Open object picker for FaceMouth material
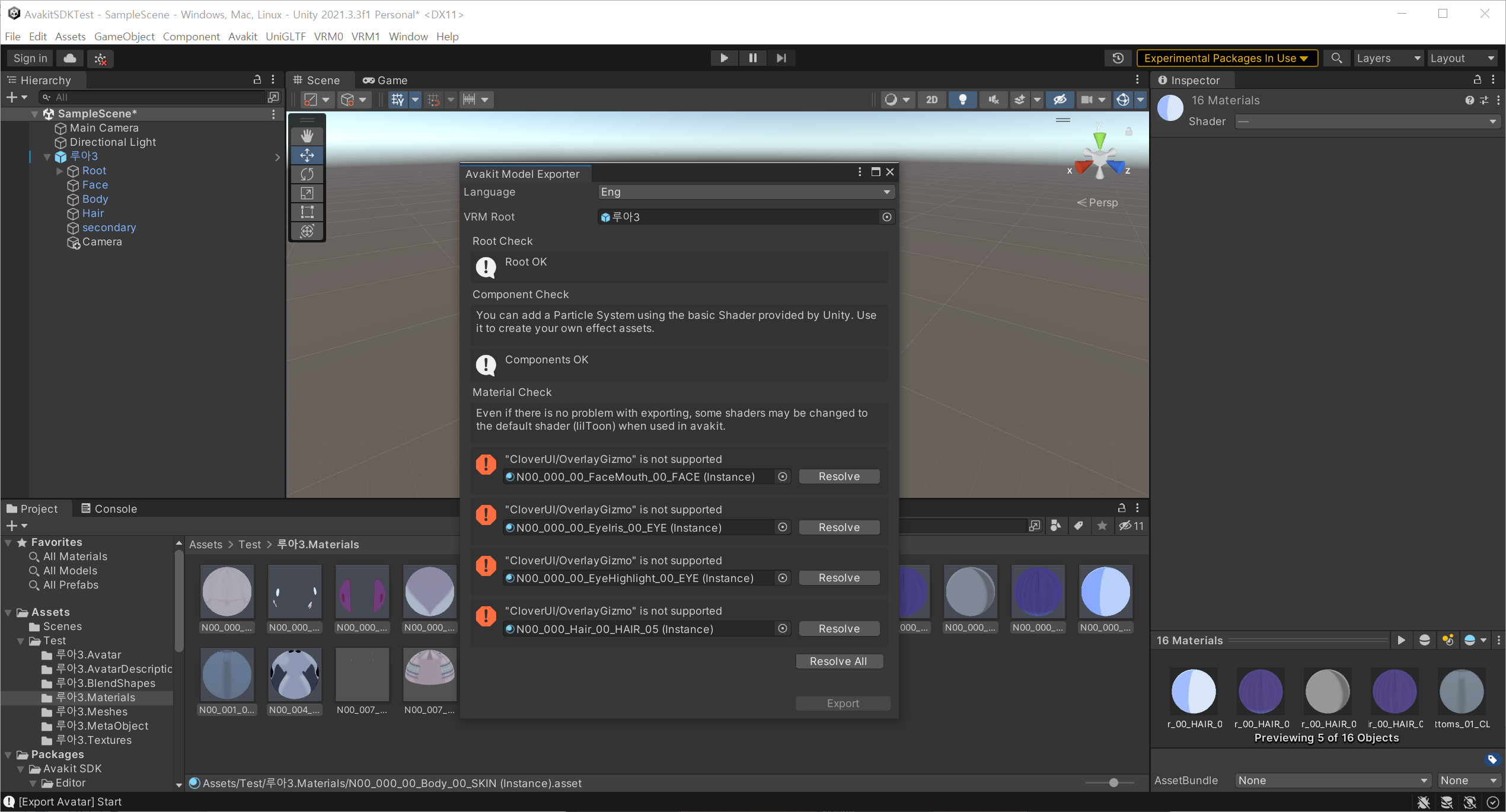 (x=783, y=477)
